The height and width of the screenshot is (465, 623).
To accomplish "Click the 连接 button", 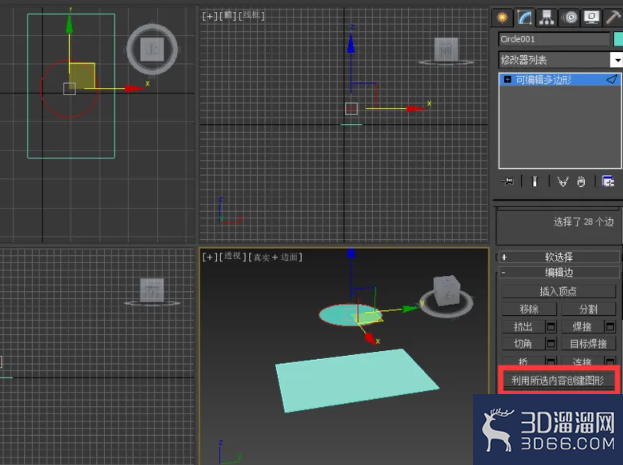I will pyautogui.click(x=582, y=361).
